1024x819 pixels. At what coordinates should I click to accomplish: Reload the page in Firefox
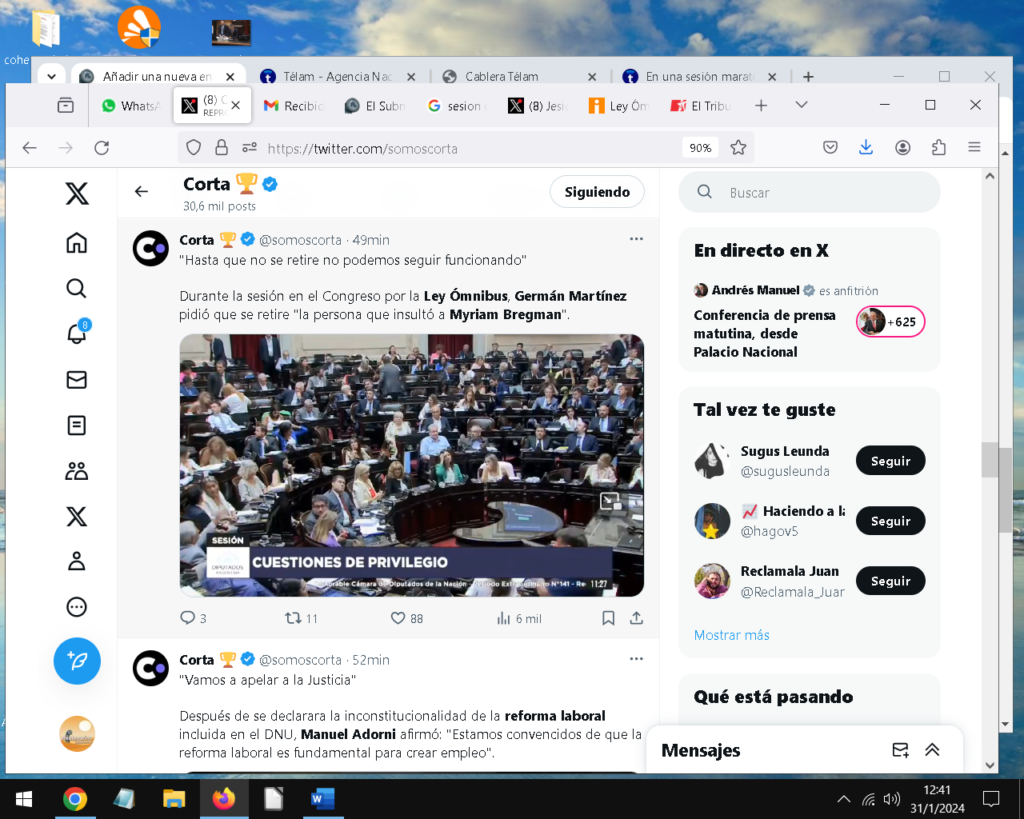(x=101, y=148)
